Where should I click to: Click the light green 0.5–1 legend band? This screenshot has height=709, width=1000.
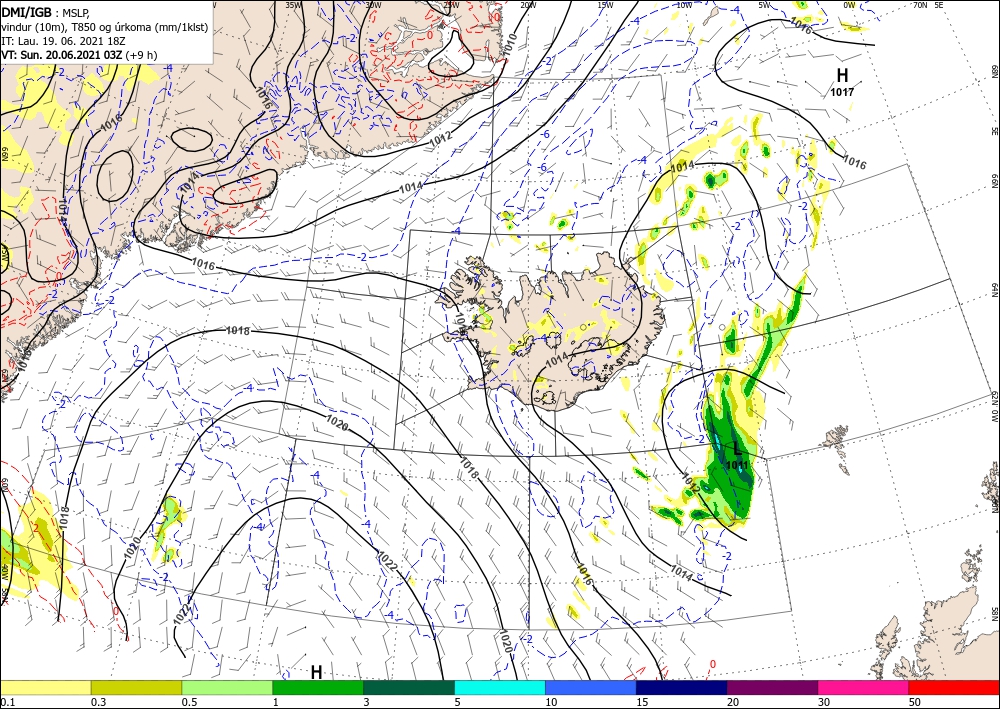227,687
